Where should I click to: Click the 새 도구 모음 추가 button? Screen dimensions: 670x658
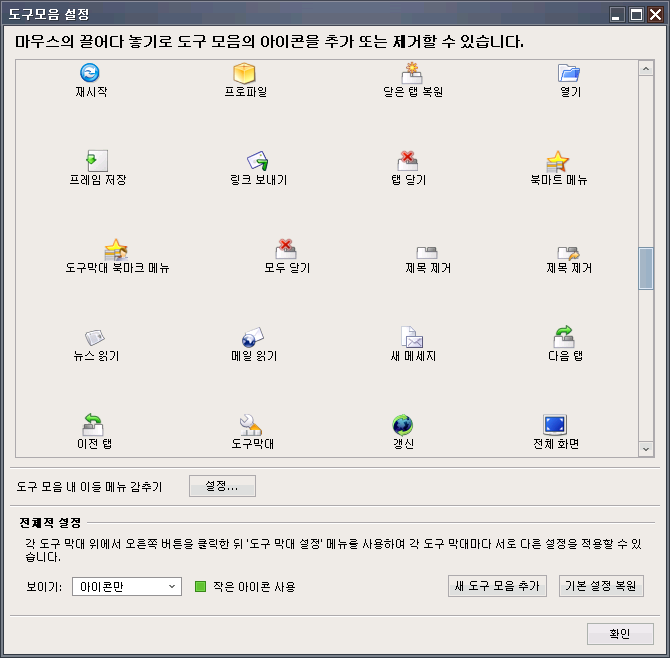coord(497,586)
